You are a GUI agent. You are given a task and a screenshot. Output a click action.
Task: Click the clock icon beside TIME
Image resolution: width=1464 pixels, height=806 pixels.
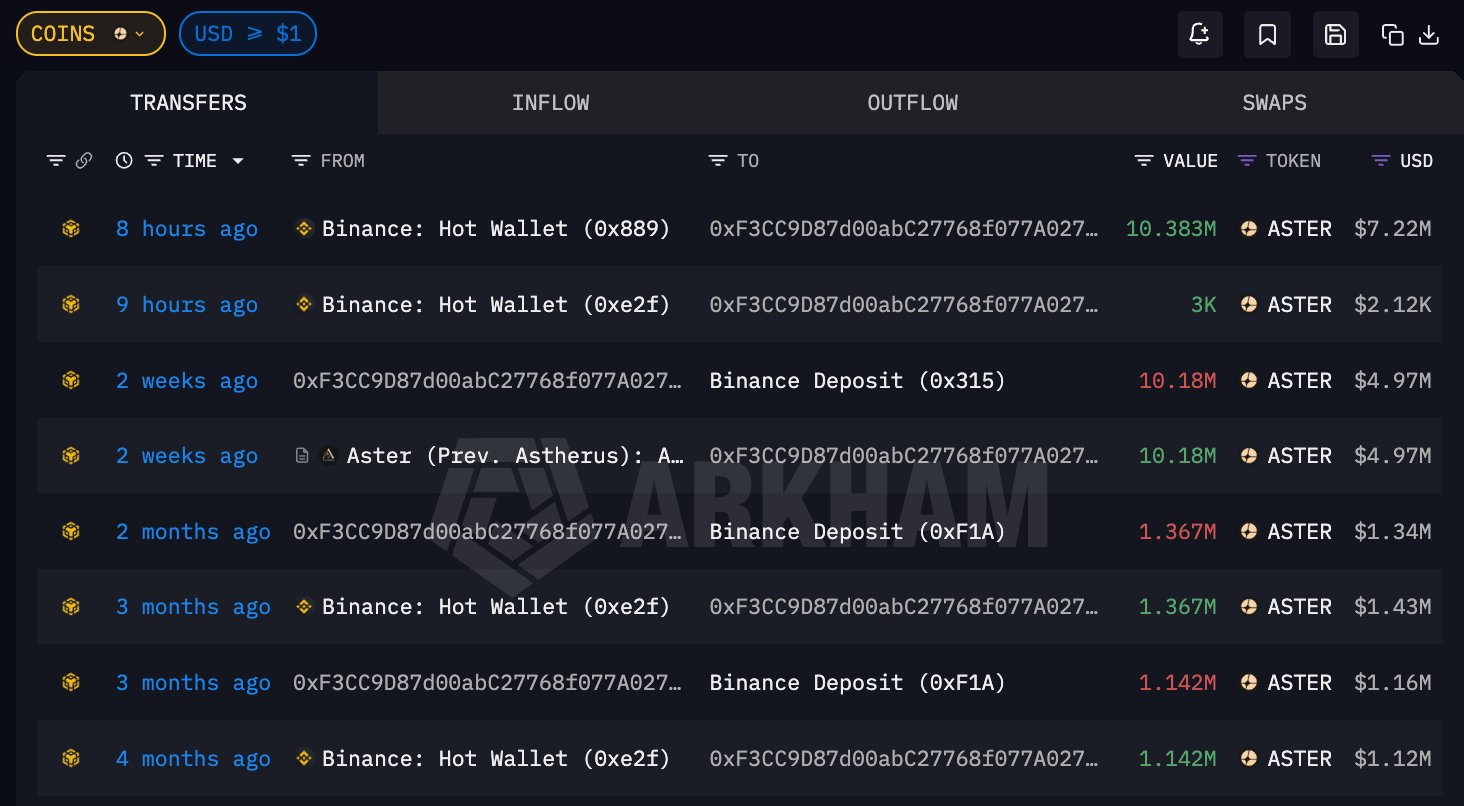[124, 160]
